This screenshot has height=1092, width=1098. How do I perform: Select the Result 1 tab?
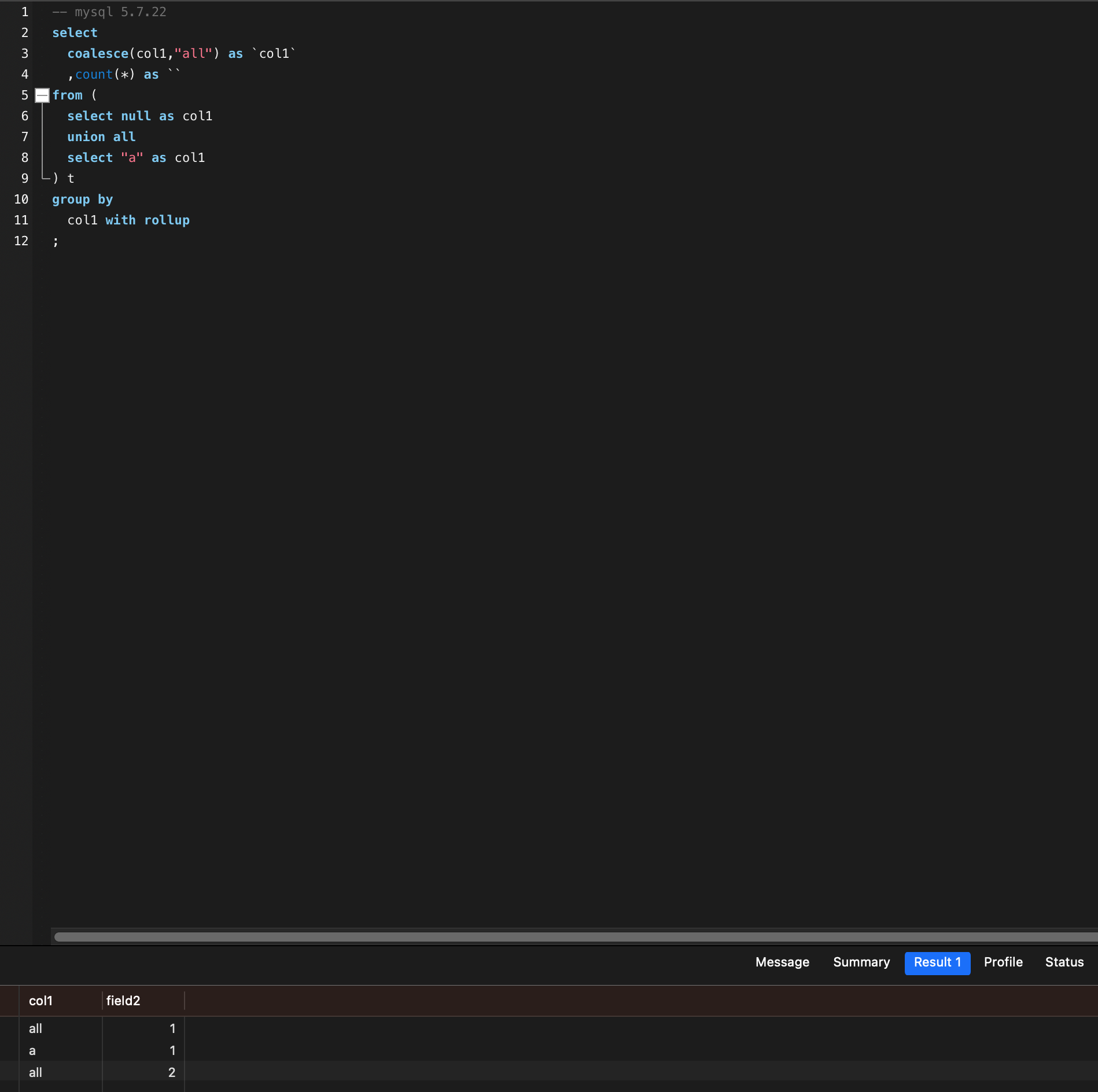(937, 962)
